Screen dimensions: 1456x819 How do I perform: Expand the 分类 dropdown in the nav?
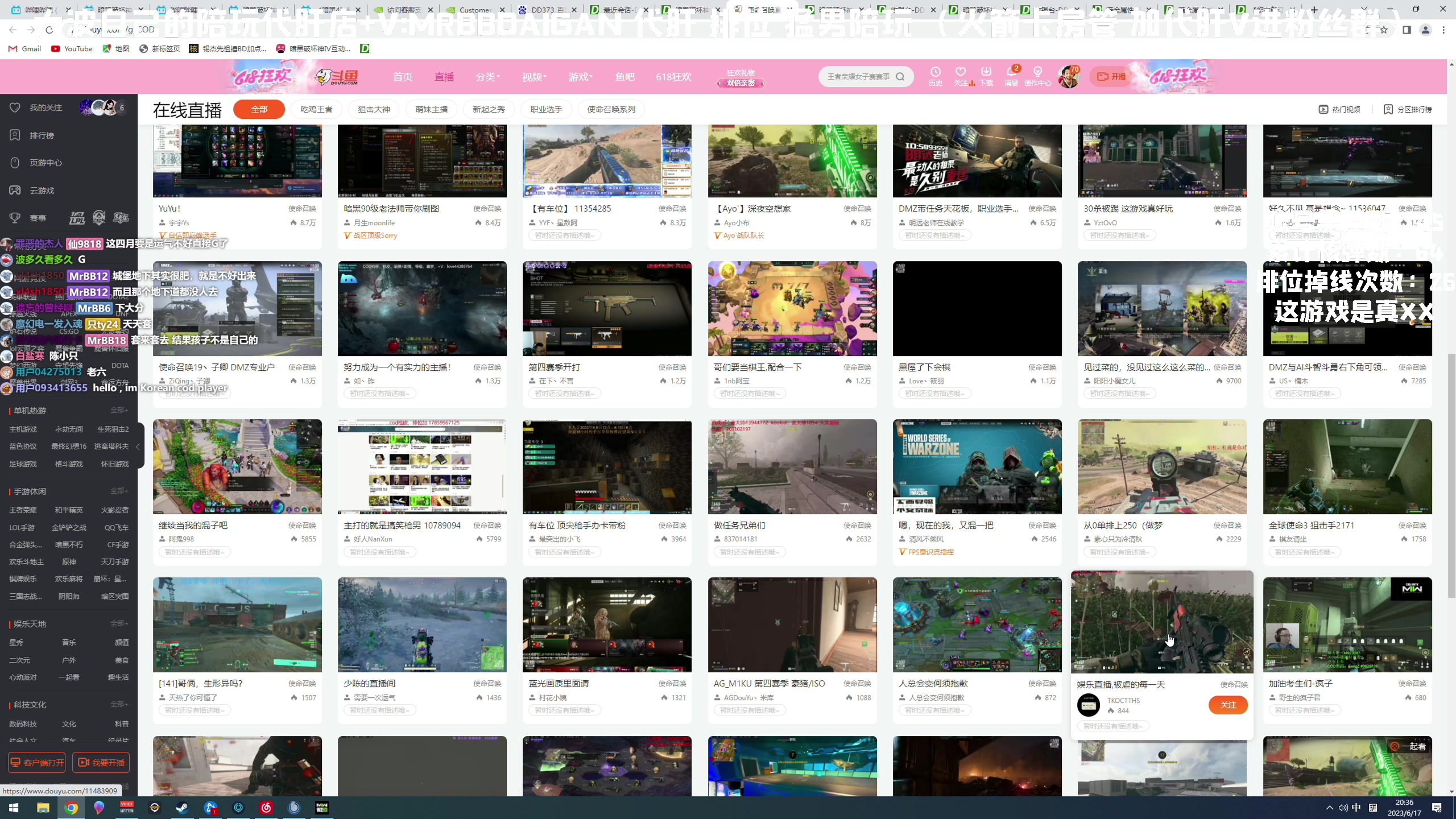[488, 77]
